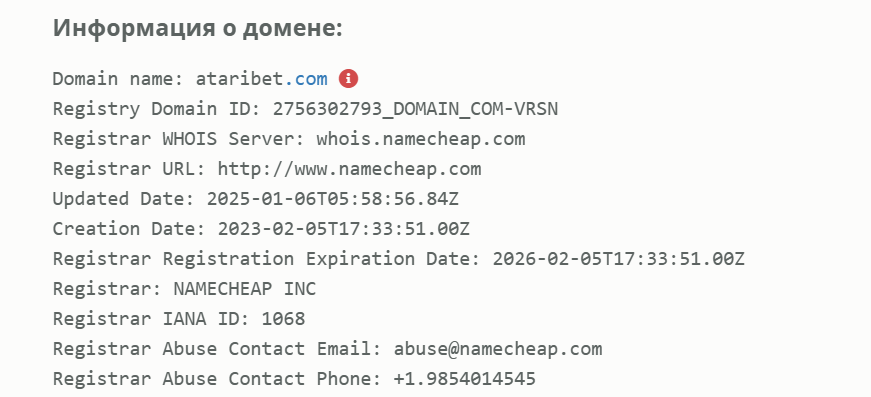Click the Creation Date value 2023-02-05T17:33:51.00Z
The height and width of the screenshot is (397, 871).
pyautogui.click(x=344, y=229)
